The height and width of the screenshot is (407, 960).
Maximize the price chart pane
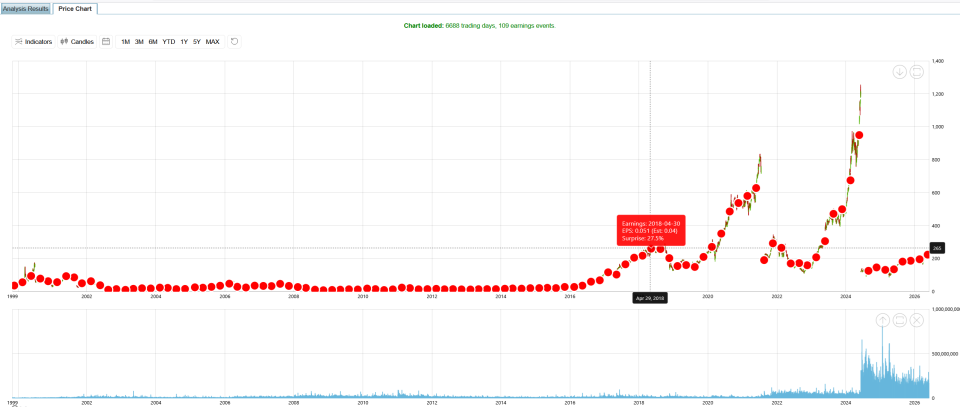(916, 72)
